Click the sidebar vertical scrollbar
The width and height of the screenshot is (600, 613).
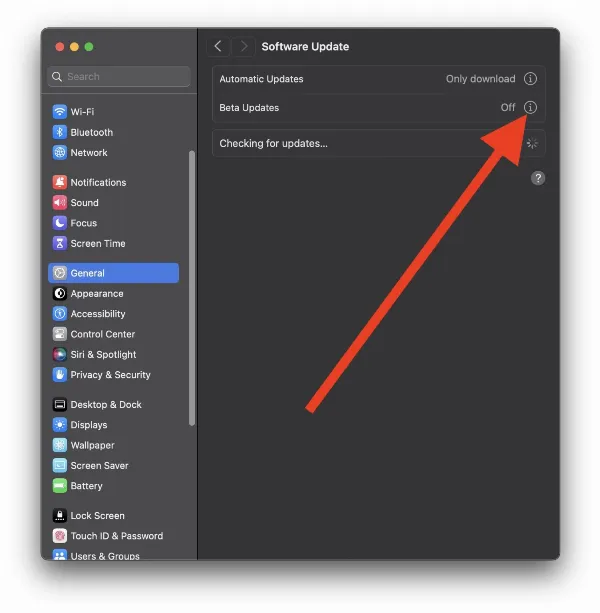coord(192,288)
